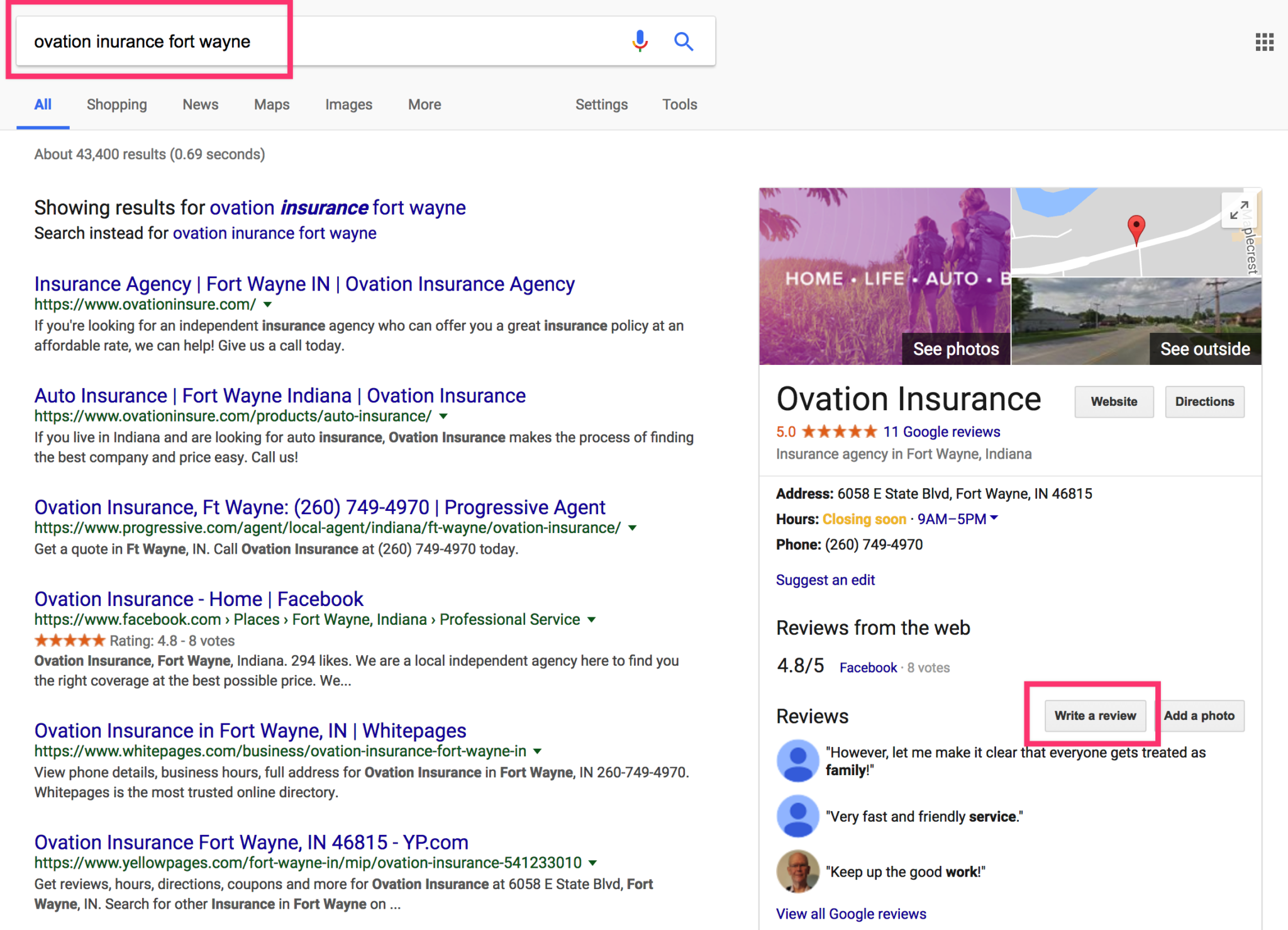The image size is (1288, 930).
Task: Click the See photos thumbnail
Action: [x=884, y=276]
